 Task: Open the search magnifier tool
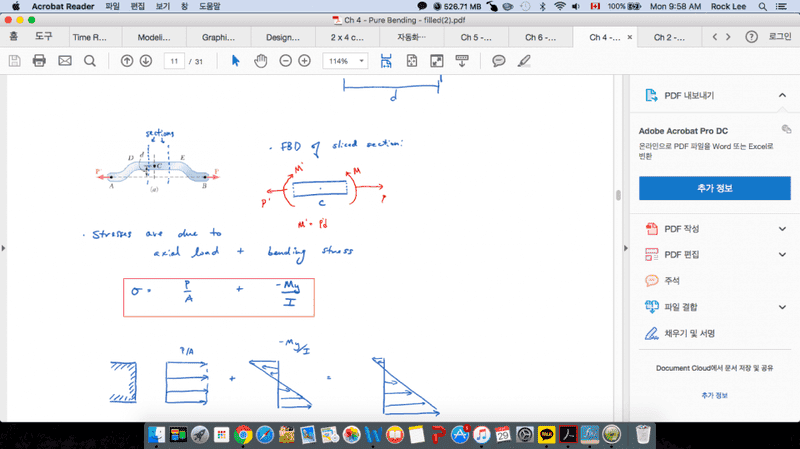90,61
